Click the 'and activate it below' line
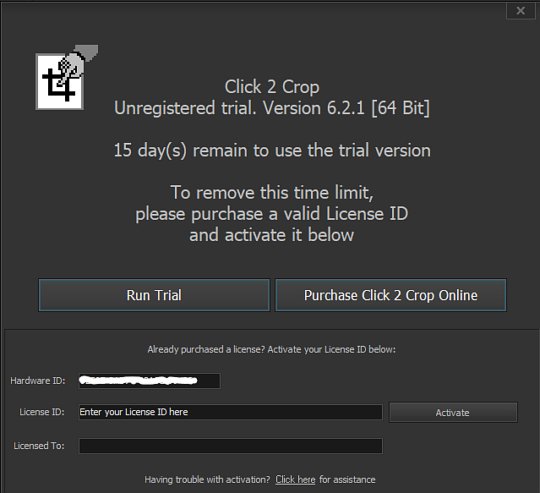This screenshot has height=493, width=540. [272, 235]
